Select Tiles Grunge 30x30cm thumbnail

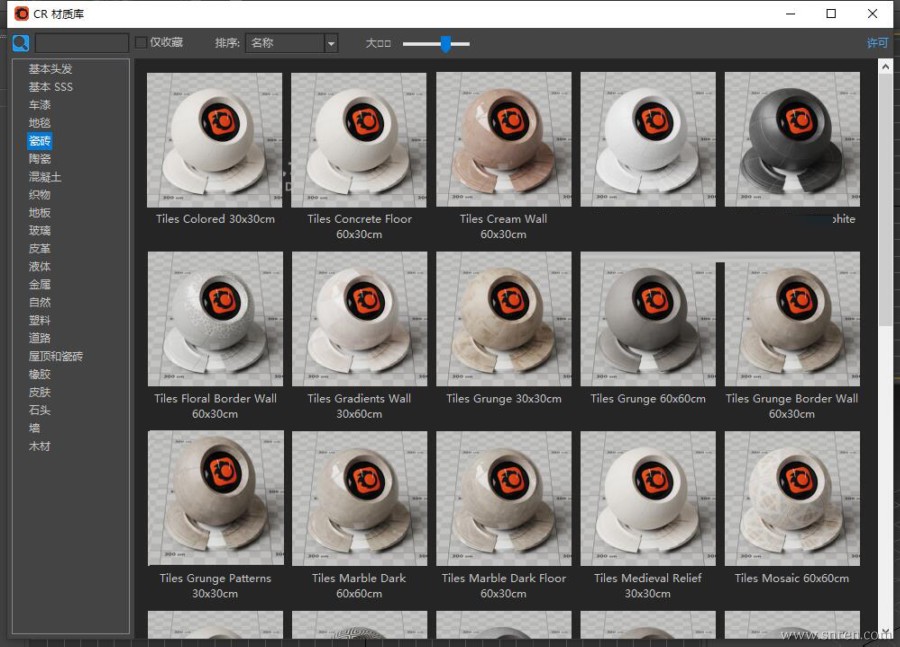coord(503,319)
